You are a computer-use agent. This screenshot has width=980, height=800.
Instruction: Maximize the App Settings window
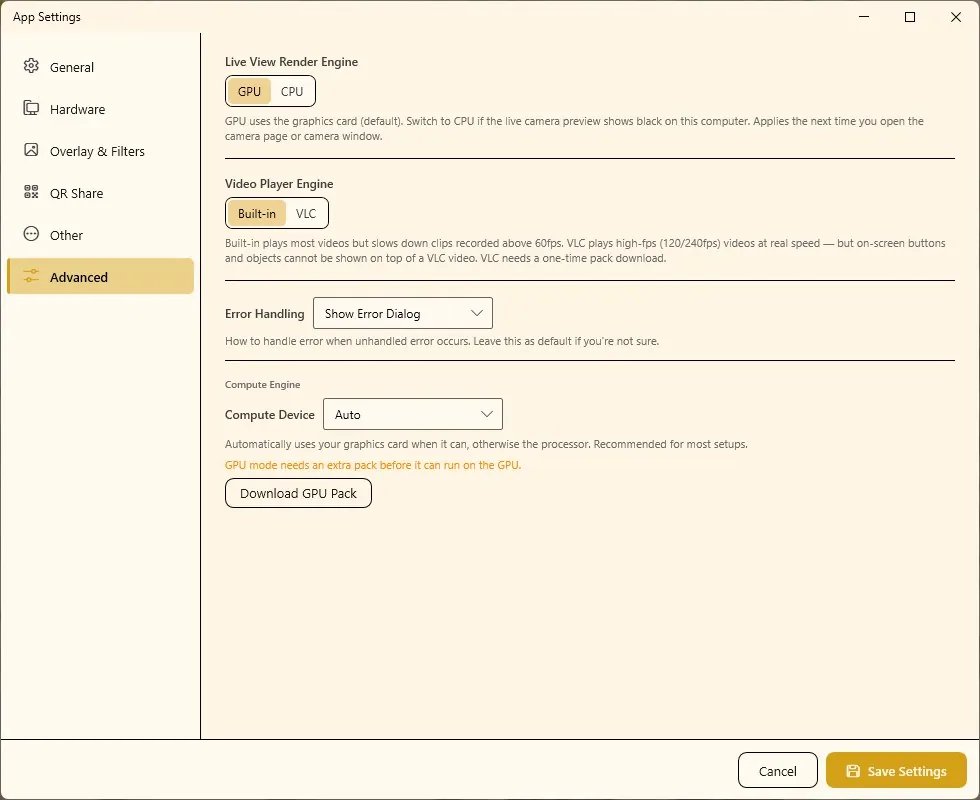pos(910,17)
